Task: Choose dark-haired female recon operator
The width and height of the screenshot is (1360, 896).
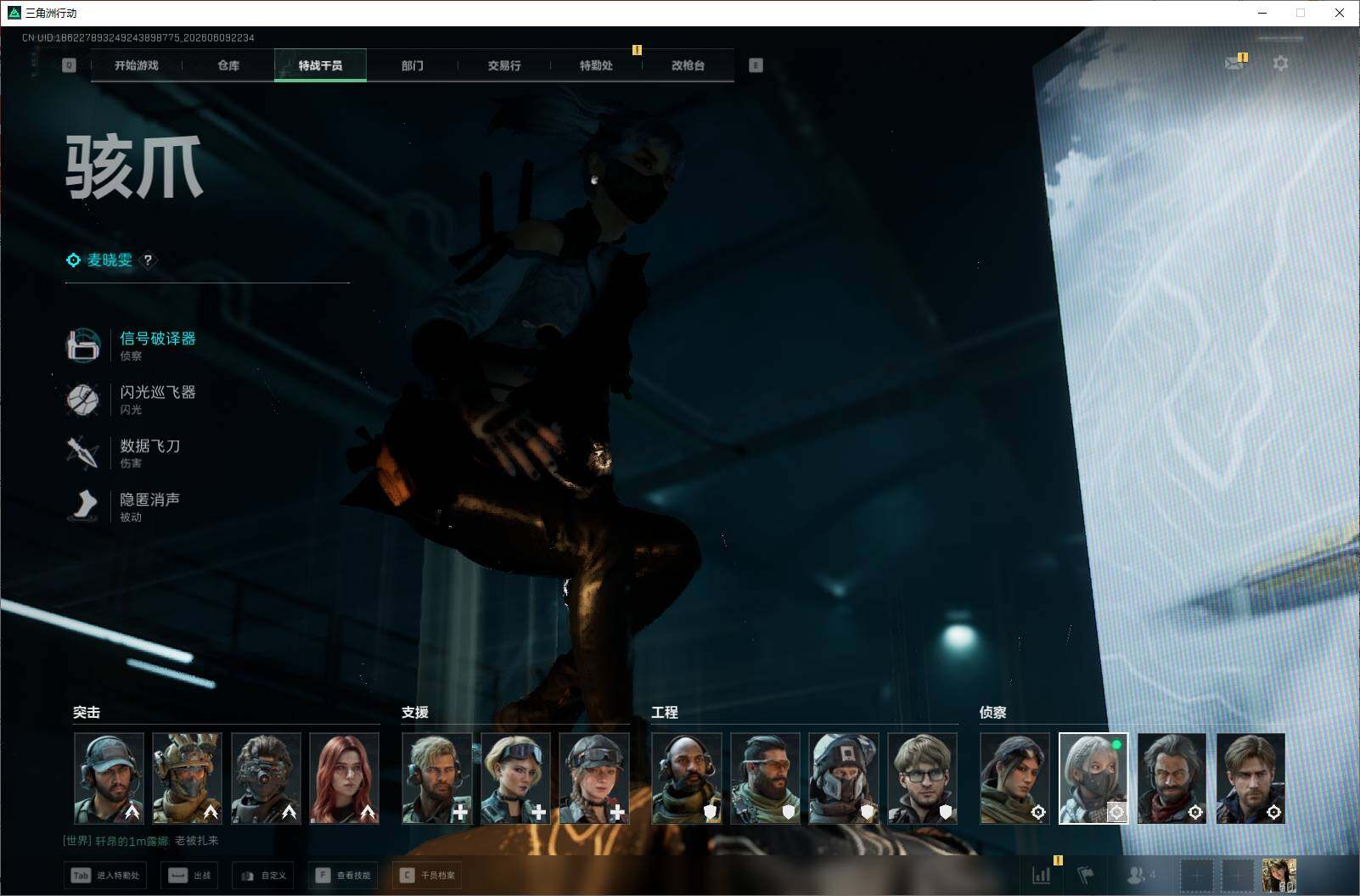Action: [1014, 779]
